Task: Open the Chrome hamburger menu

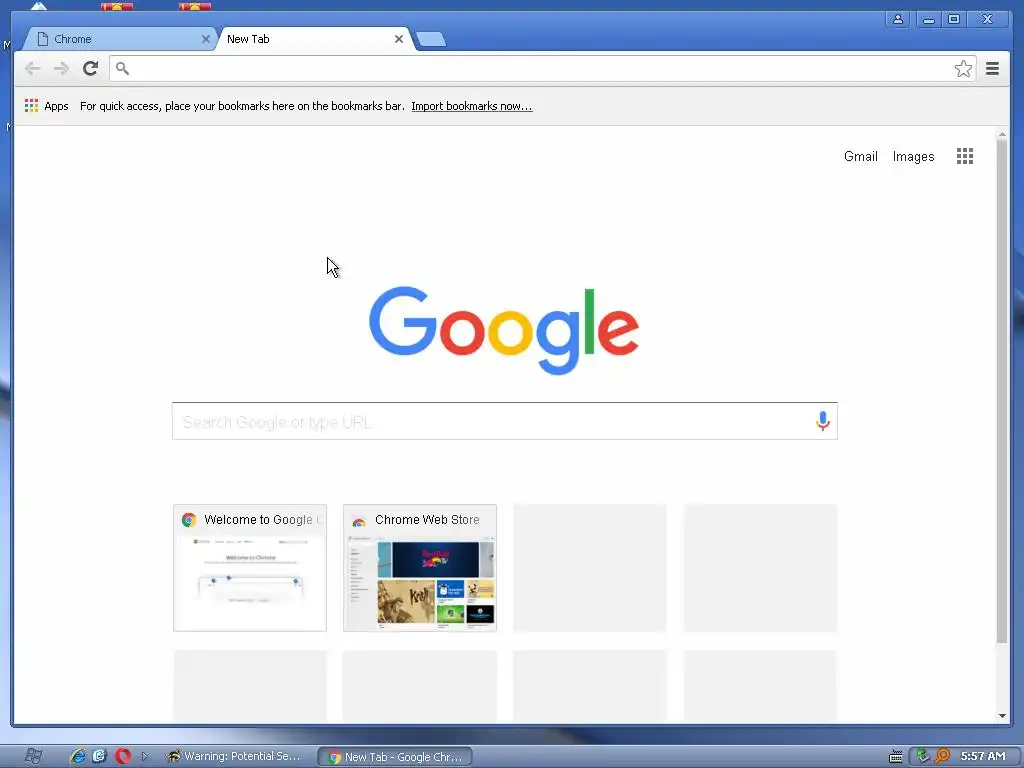Action: pos(992,69)
